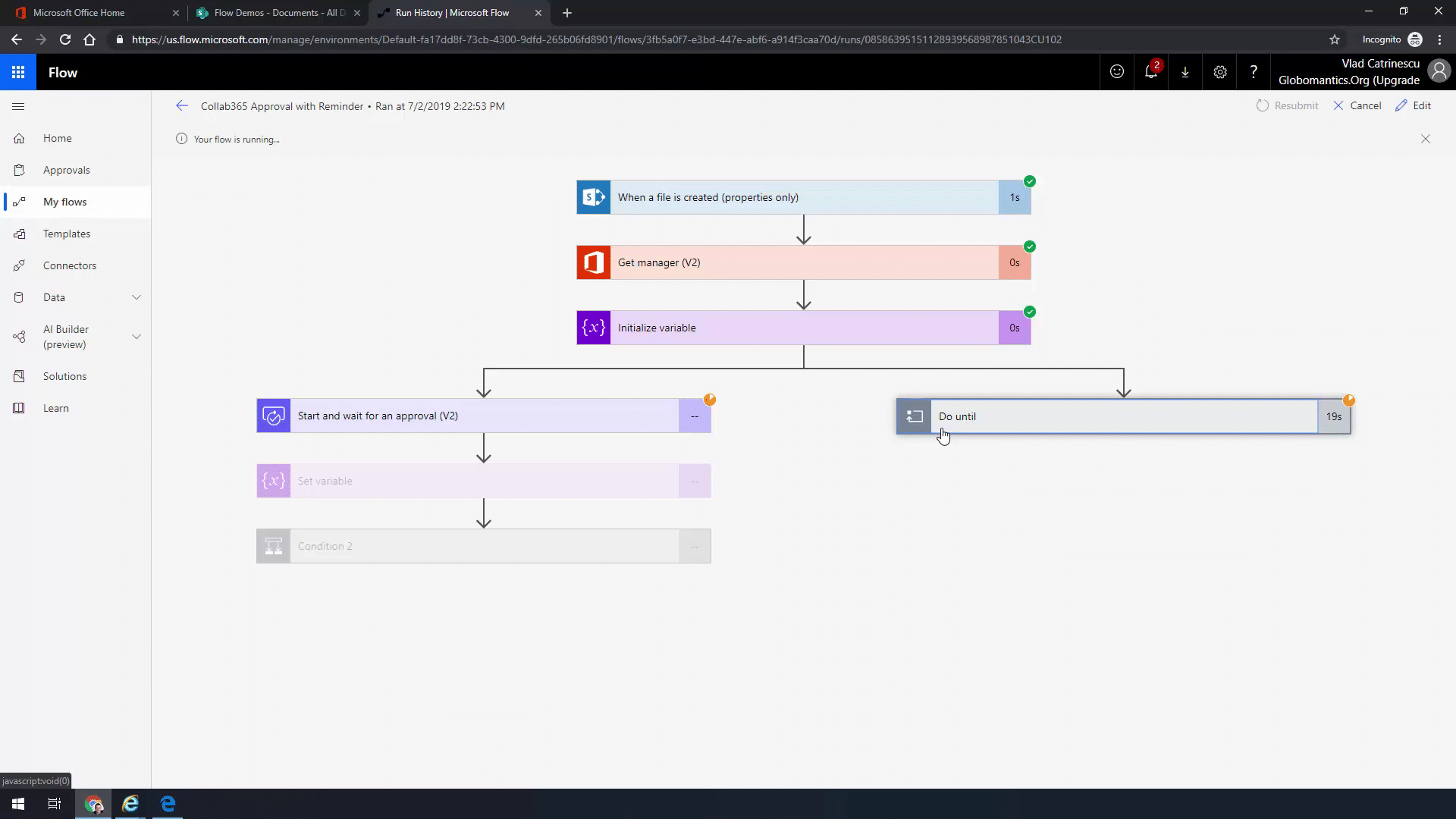1456x819 pixels.
Task: Collapse the left navigation hamburger menu
Action: 19,106
